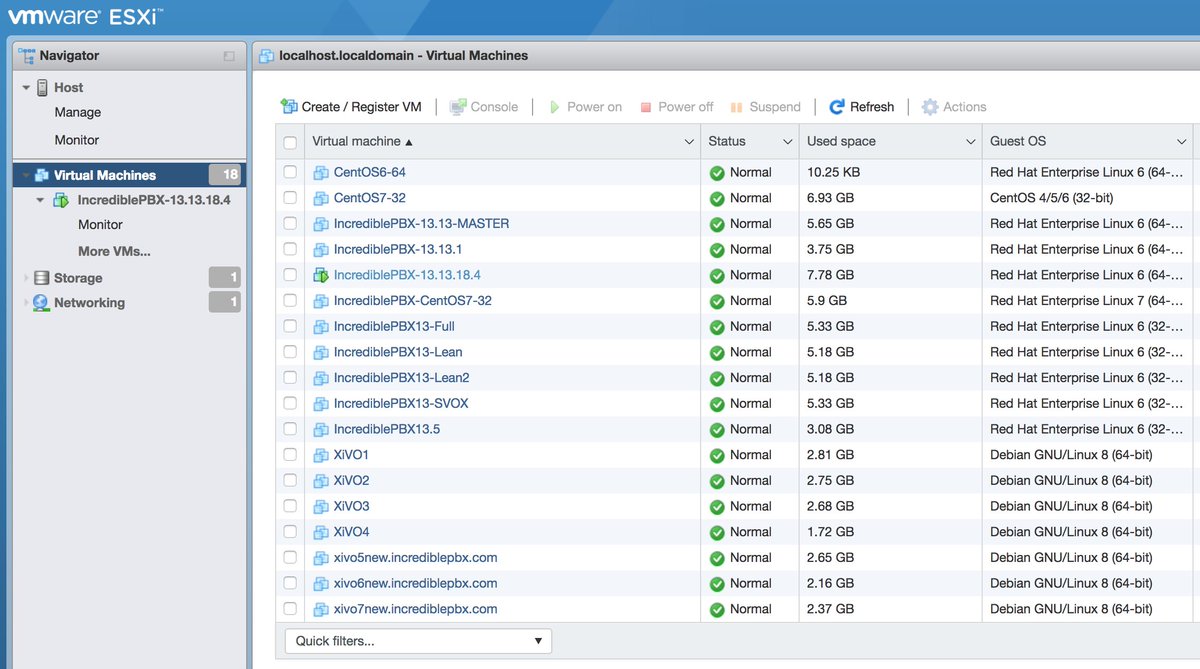Screen dimensions: 1200x669
Task: Check the box for CentOS7-32
Action: coord(290,198)
